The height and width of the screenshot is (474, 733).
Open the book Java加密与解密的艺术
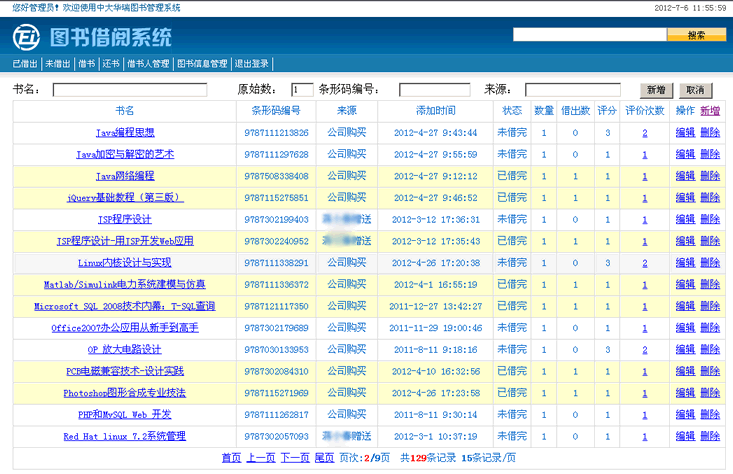coord(125,154)
